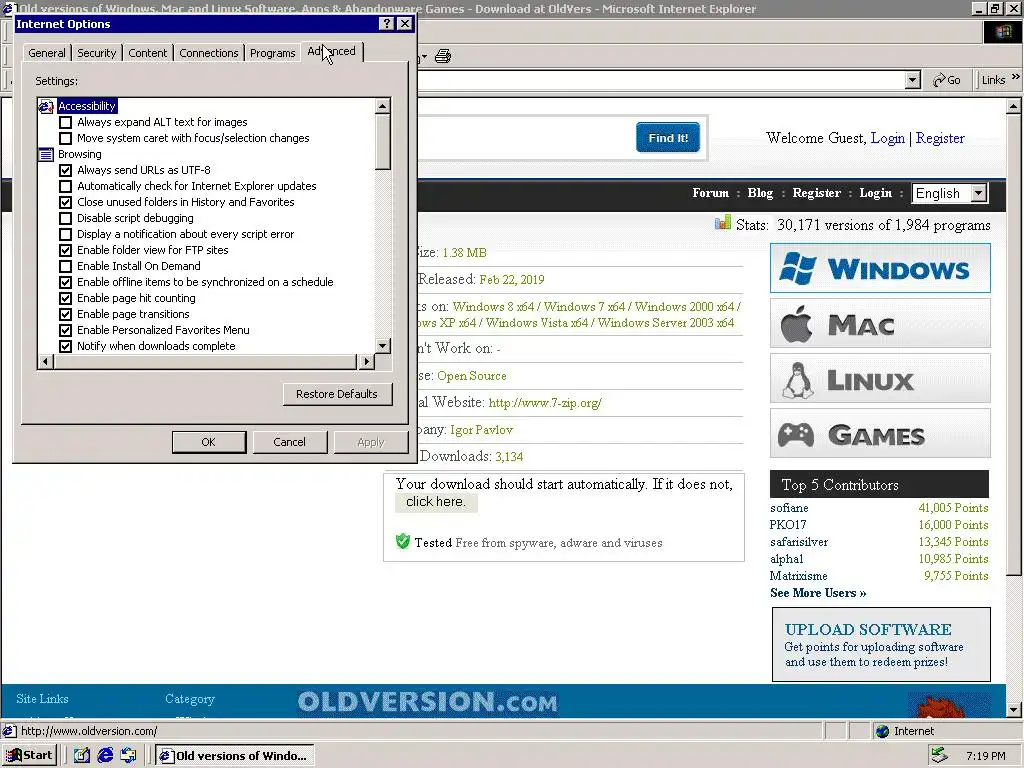The image size is (1024, 768).
Task: Uncheck Enable page transitions
Action: click(x=65, y=314)
